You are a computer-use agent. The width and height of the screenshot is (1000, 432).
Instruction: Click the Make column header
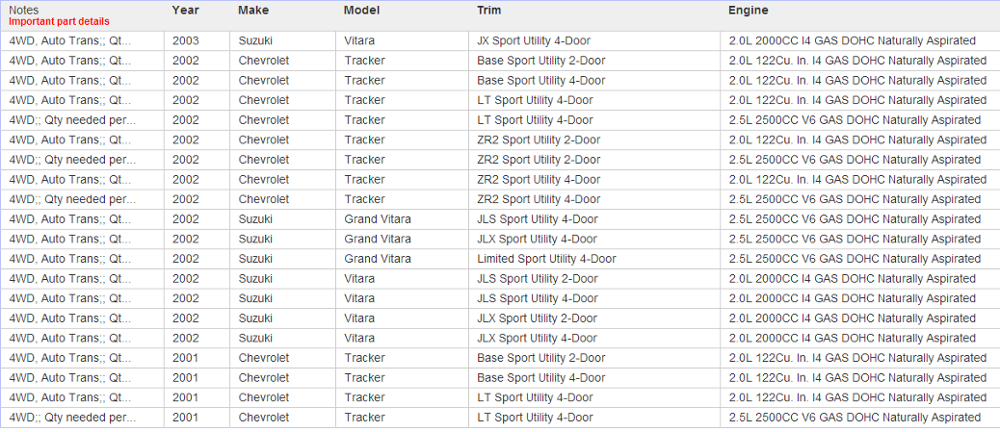(x=254, y=10)
